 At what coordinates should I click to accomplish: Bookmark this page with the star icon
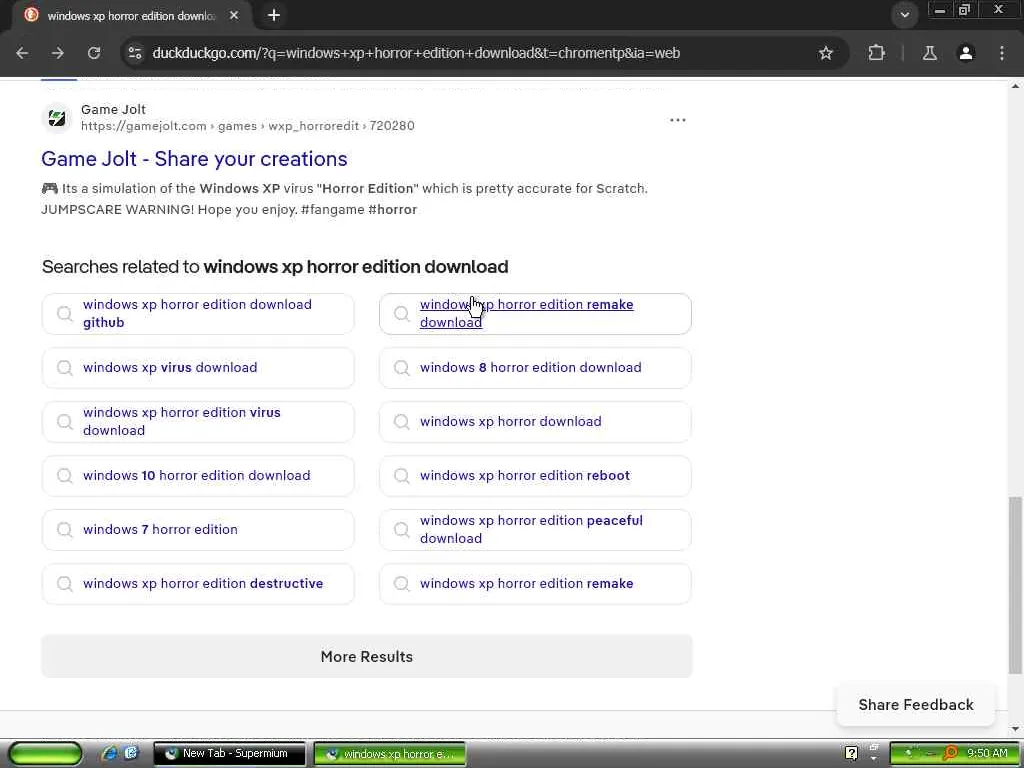tap(826, 53)
